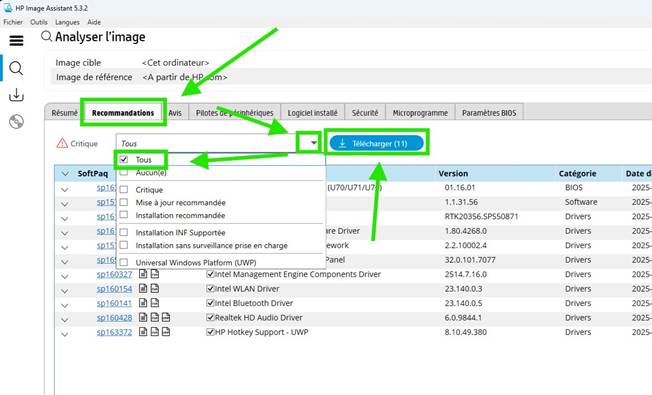Open the Microprogramme tab
The image size is (652, 395).
420,113
